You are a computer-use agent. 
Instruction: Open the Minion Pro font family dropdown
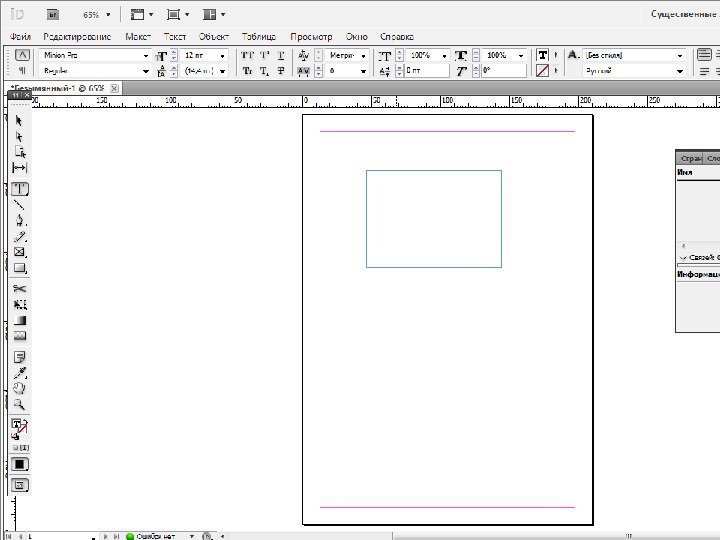point(146,56)
